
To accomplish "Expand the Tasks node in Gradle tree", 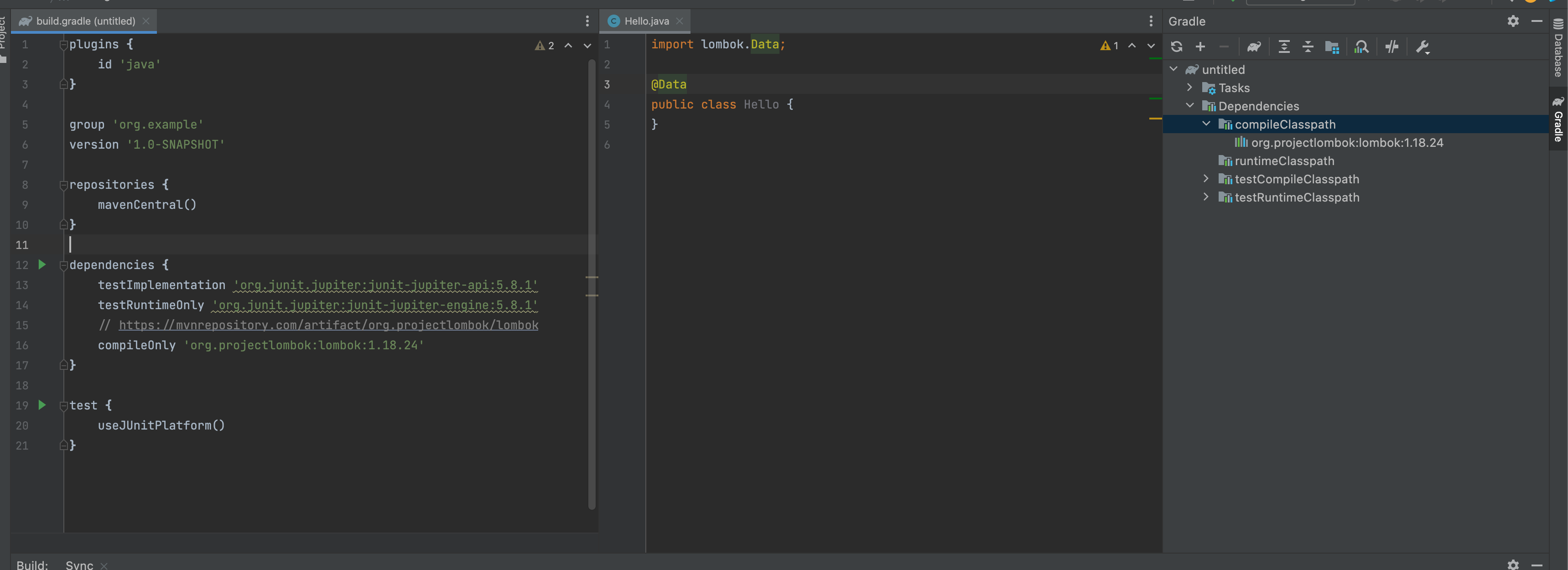I will pos(1189,88).
